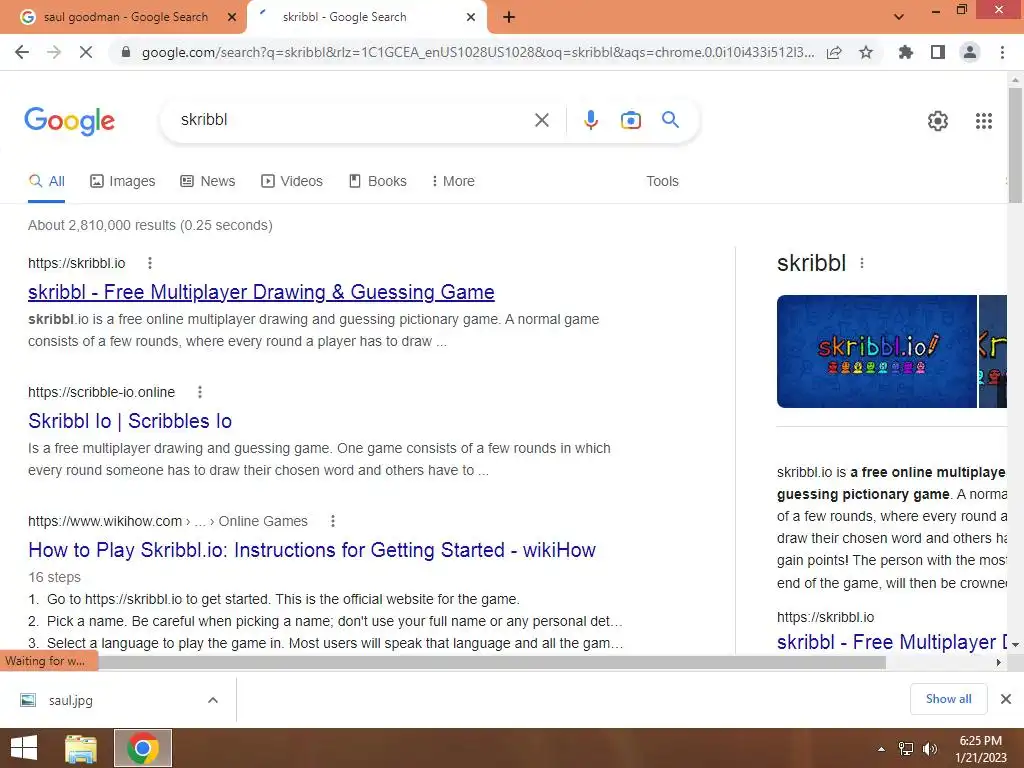This screenshot has width=1024, height=768.
Task: Share this page icon in address bar
Action: (834, 52)
